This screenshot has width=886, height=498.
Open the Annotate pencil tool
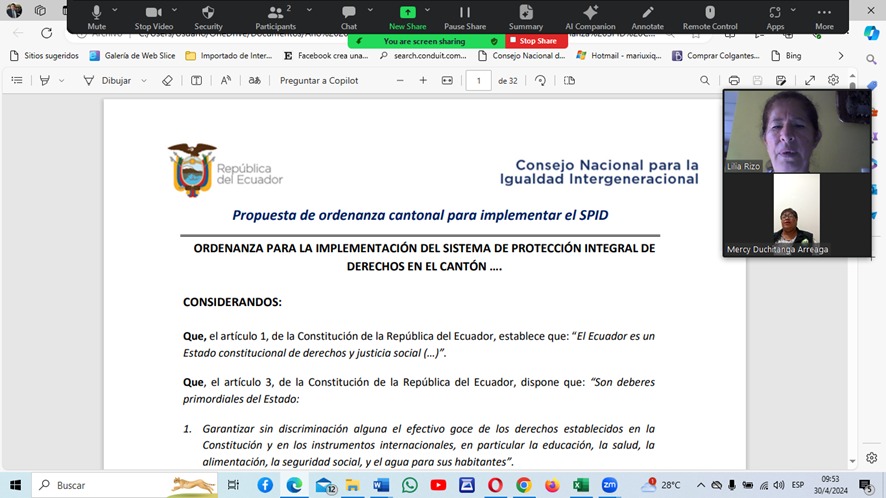(x=647, y=16)
